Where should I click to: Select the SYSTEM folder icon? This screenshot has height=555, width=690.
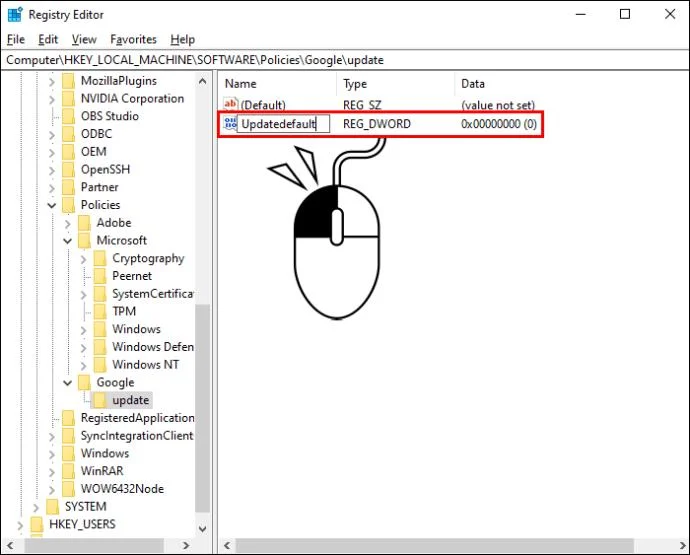[53, 507]
